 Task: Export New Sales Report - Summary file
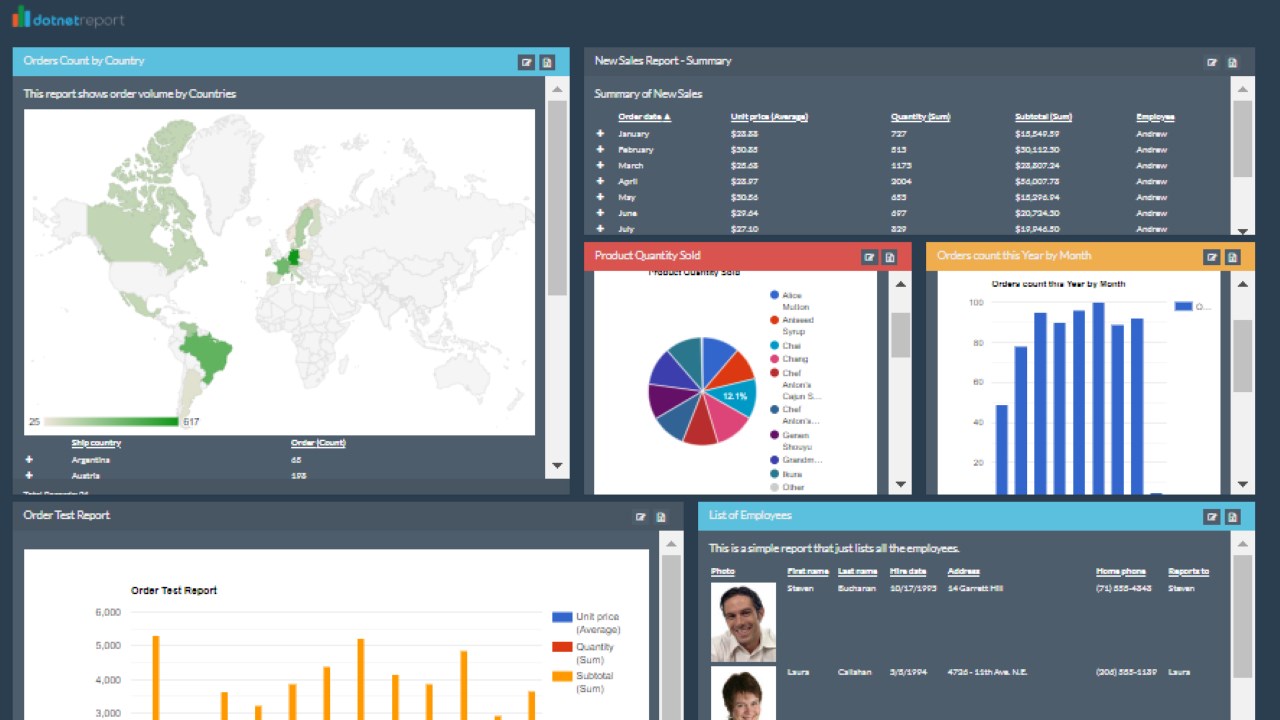pos(1232,62)
